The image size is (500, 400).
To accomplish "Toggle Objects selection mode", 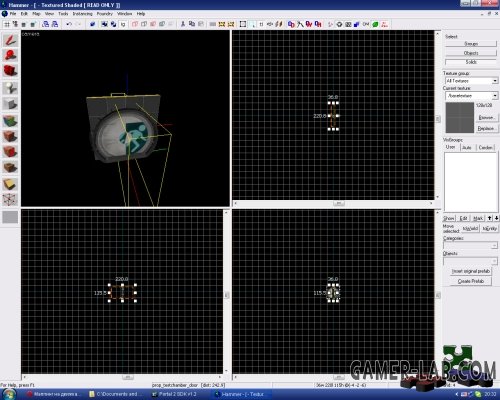I will [x=471, y=53].
